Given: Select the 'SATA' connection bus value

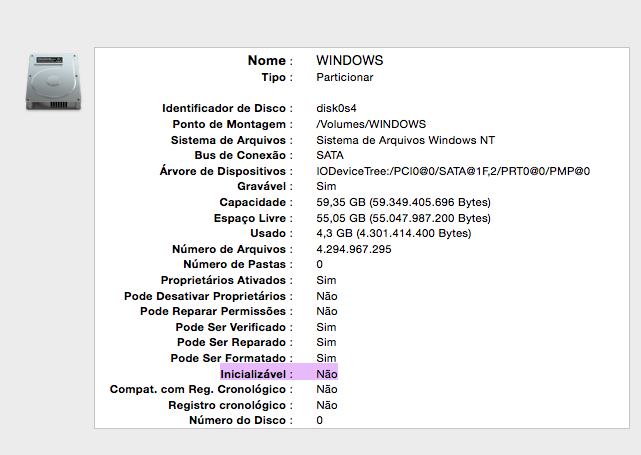Looking at the screenshot, I should [x=330, y=155].
